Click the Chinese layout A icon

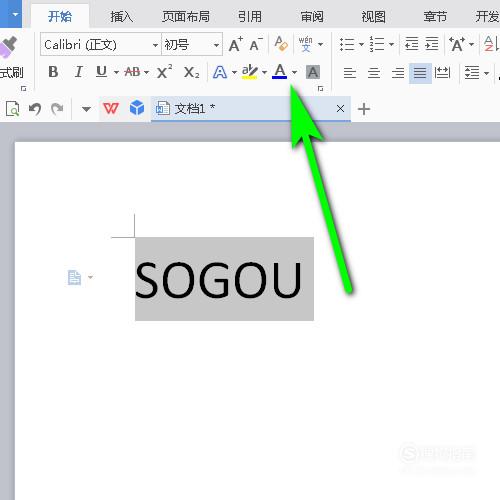click(457, 44)
